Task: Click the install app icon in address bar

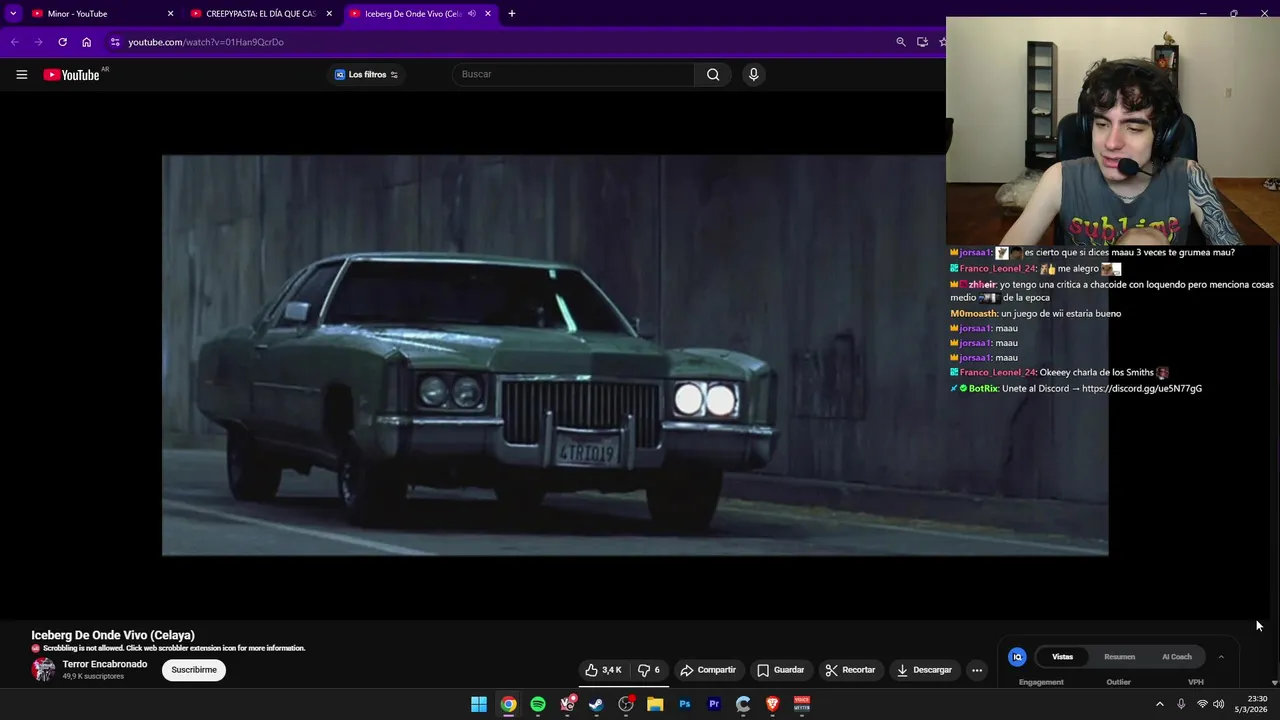Action: coord(922,42)
